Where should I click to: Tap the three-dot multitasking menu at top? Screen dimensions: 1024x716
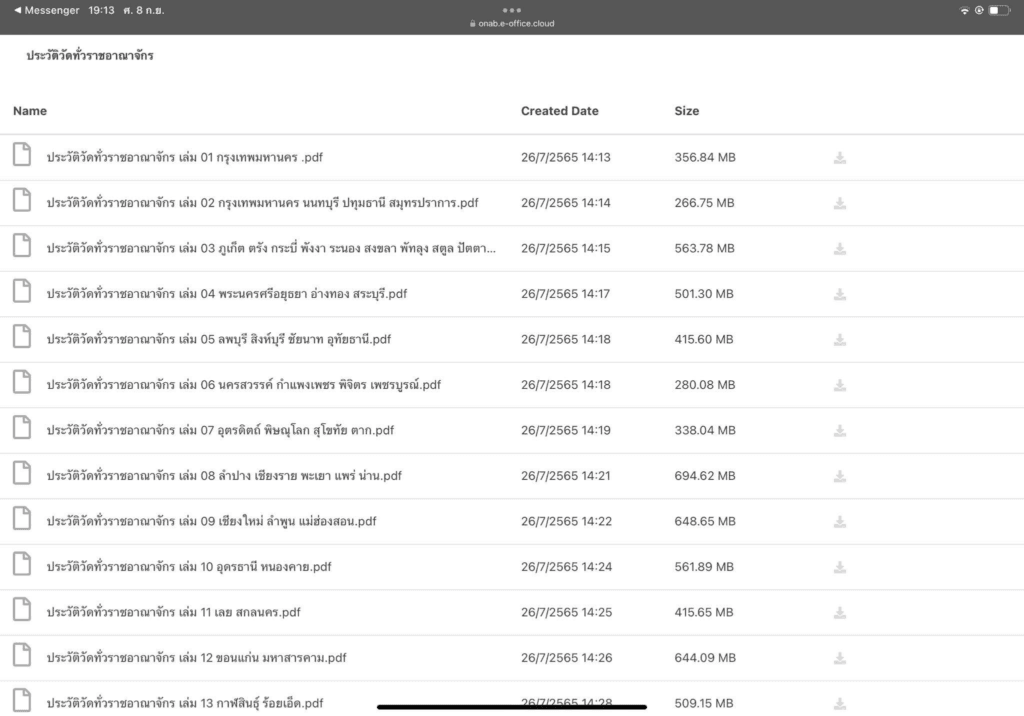coord(512,10)
